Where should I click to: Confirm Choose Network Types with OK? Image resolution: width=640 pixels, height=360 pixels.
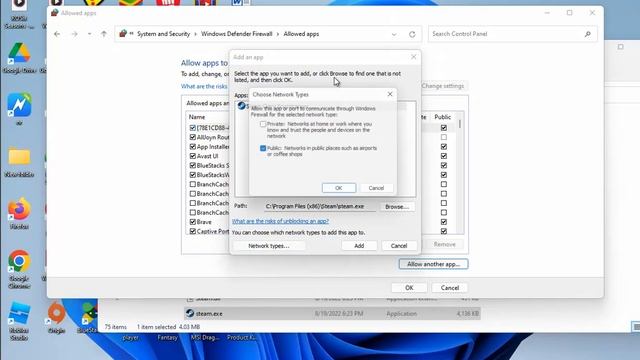pos(339,188)
